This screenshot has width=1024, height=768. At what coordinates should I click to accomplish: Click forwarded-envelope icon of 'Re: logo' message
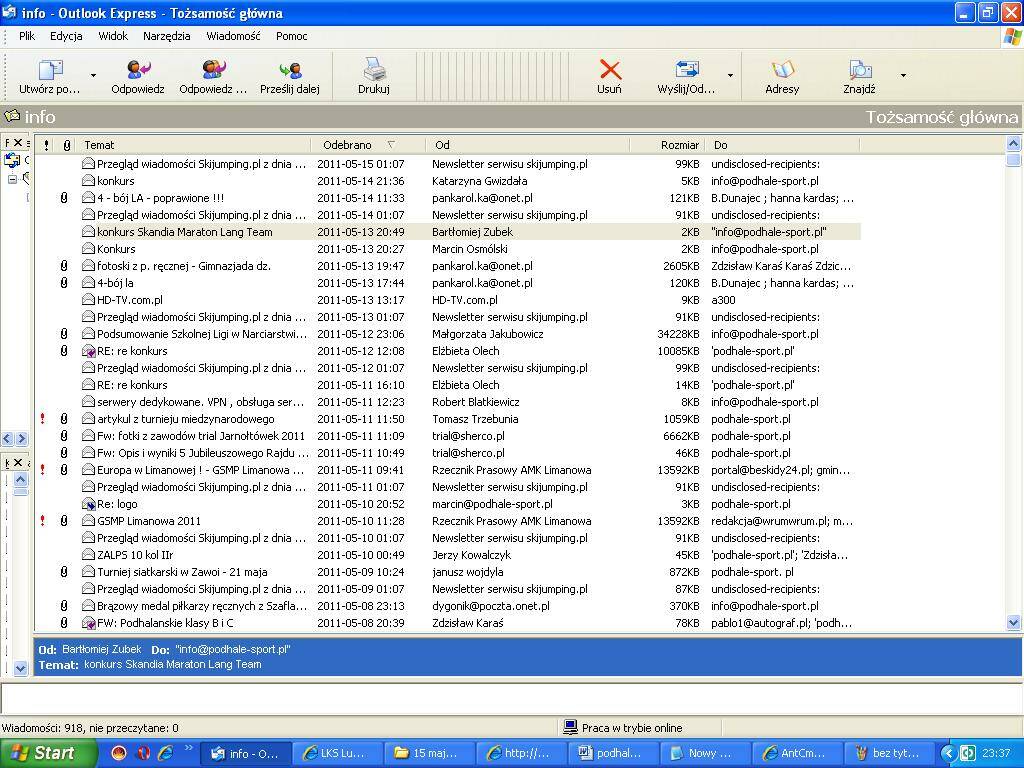89,504
